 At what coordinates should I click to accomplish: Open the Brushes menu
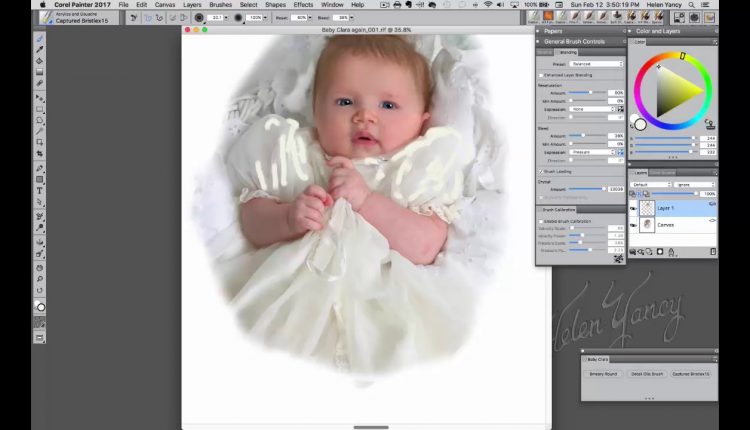(220, 5)
